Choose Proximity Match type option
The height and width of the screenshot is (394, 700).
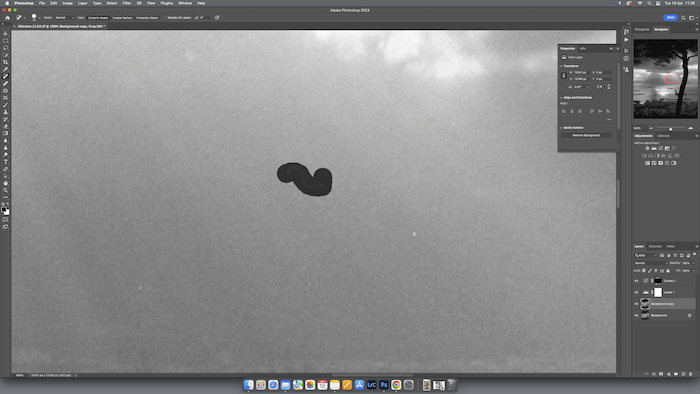[147, 18]
